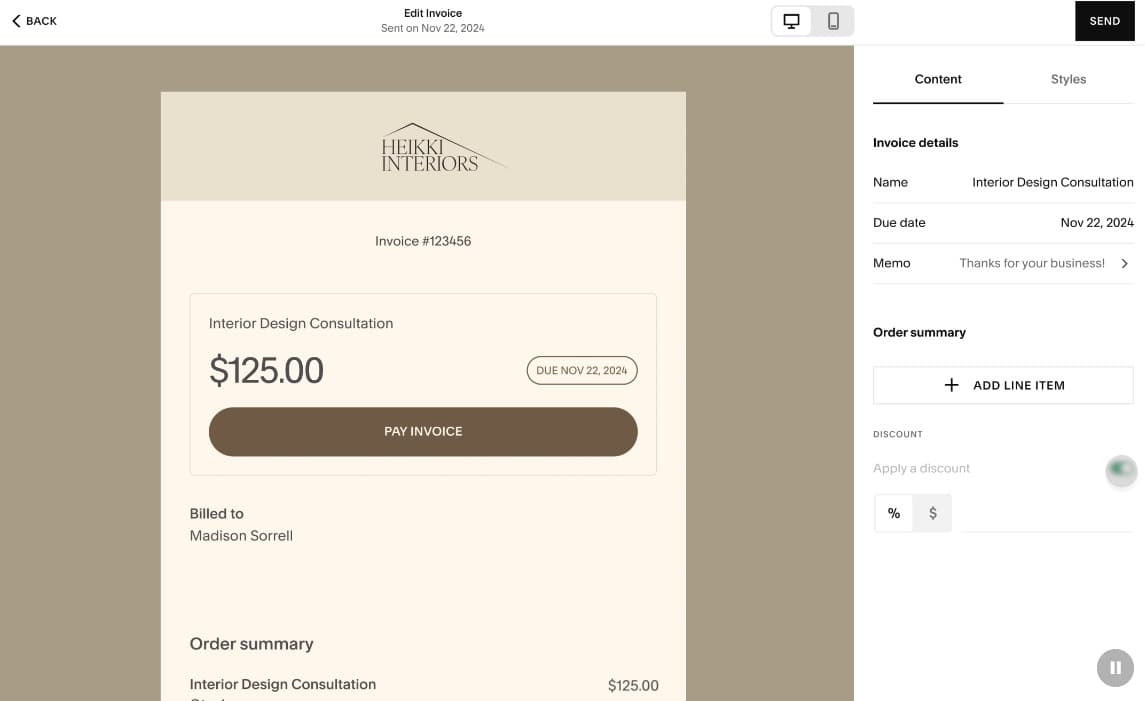Select the dollar discount type
Viewport: 1145px width, 701px height.
point(932,512)
